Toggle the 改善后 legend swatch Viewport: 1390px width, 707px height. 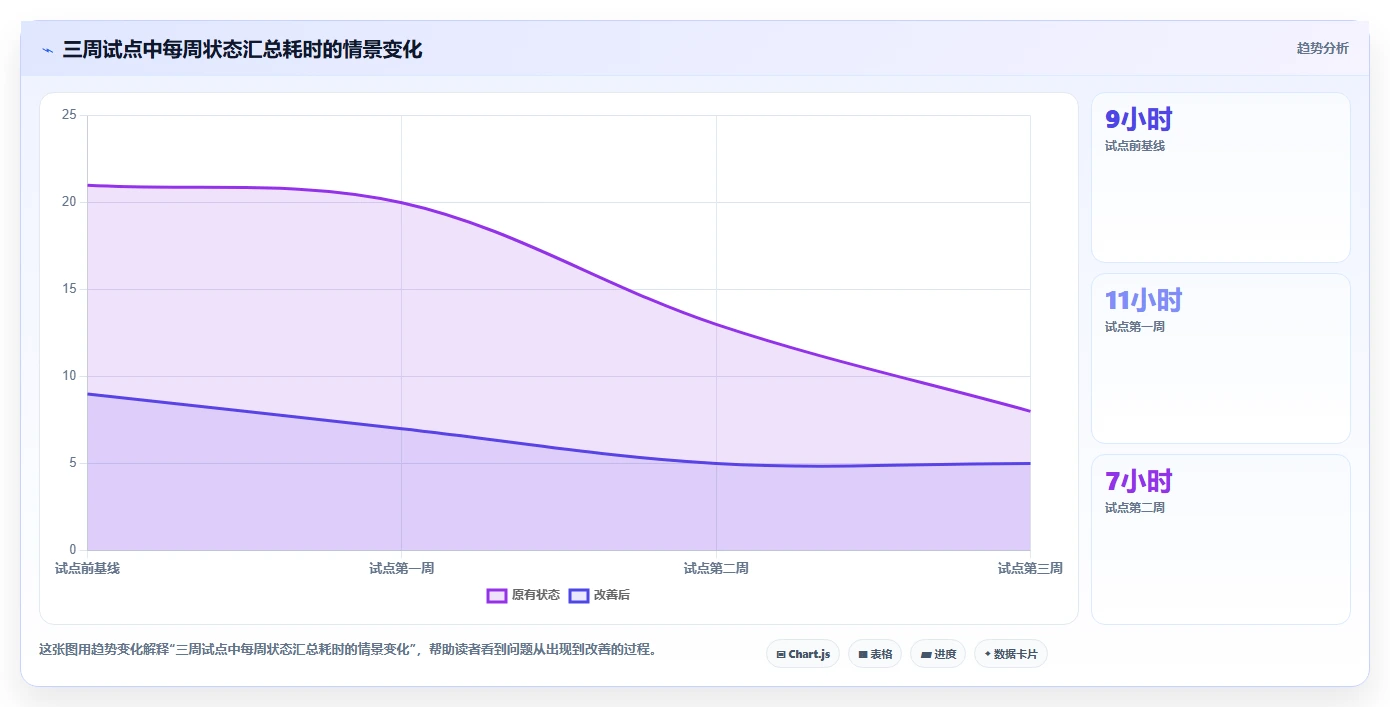(x=579, y=595)
